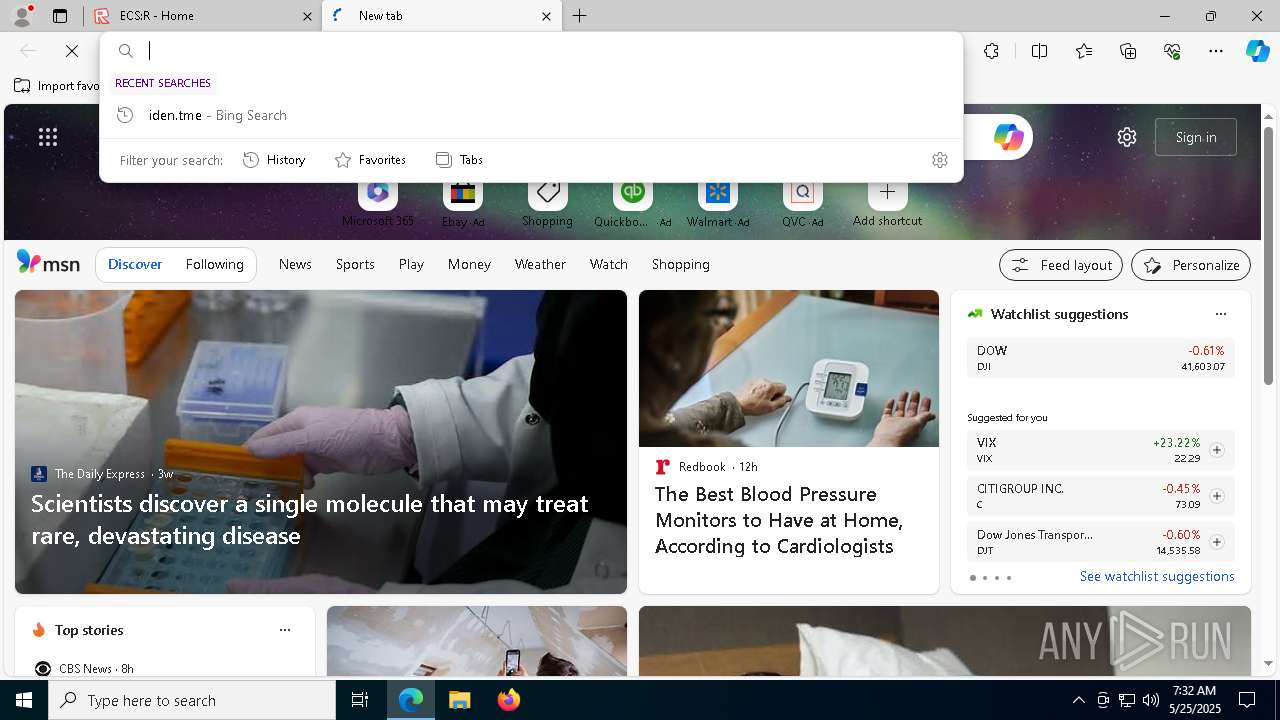The width and height of the screenshot is (1280, 720).
Task: Open Task View on taskbar
Action: pyautogui.click(x=360, y=700)
